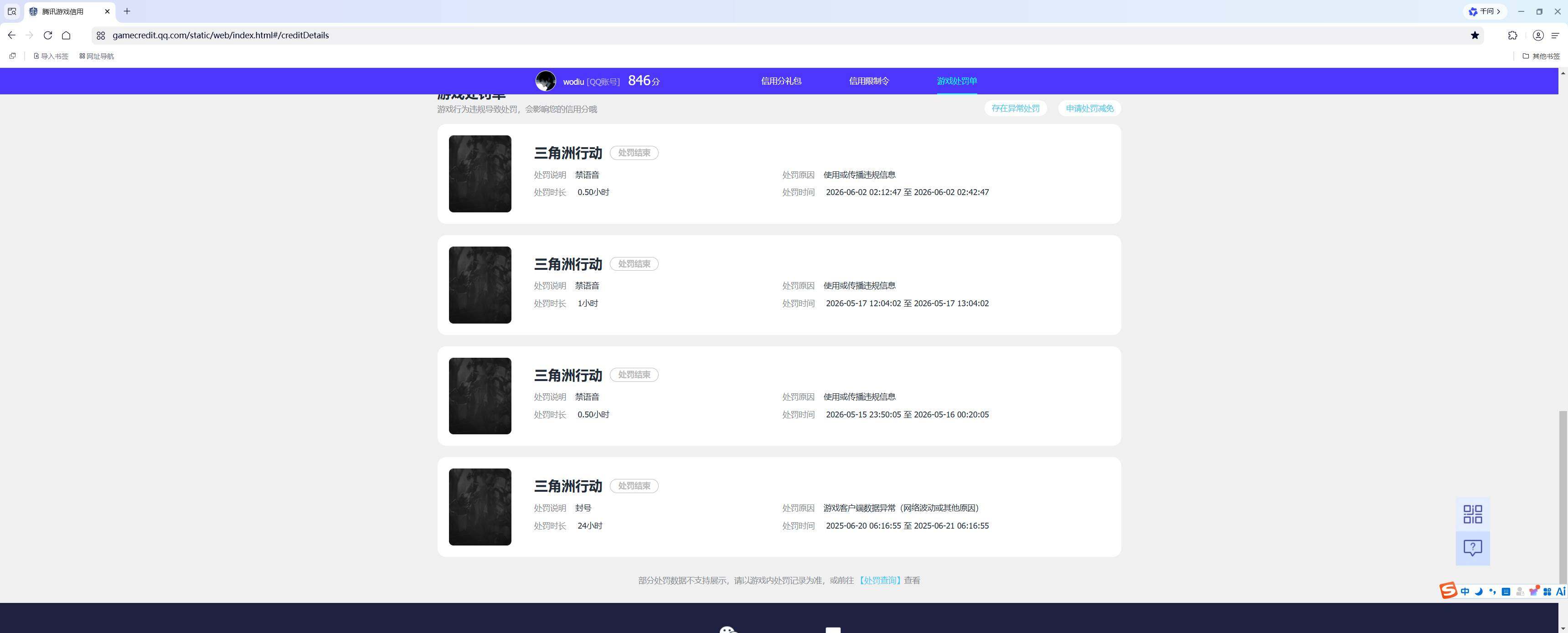This screenshot has height=633, width=1568.
Task: Click the 846分 credit score text
Action: [x=644, y=81]
